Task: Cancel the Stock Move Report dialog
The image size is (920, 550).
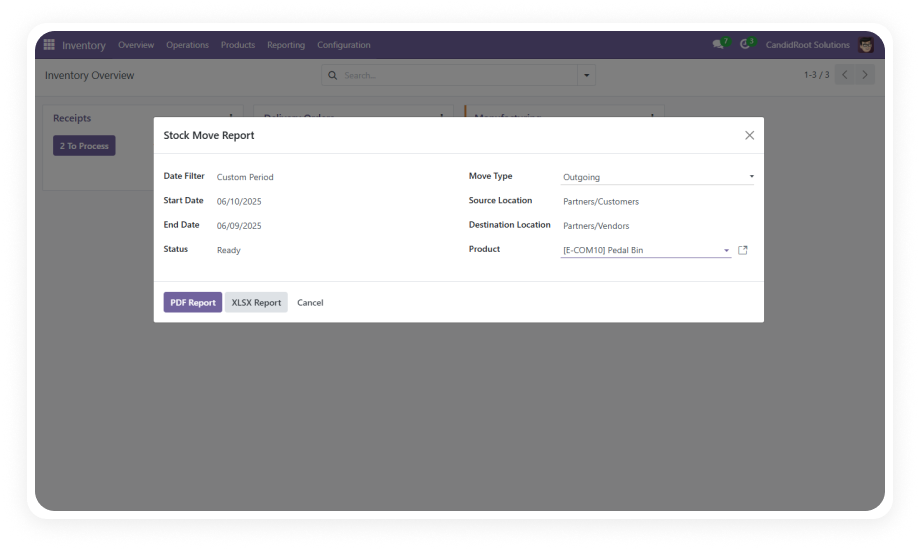Action: [310, 302]
